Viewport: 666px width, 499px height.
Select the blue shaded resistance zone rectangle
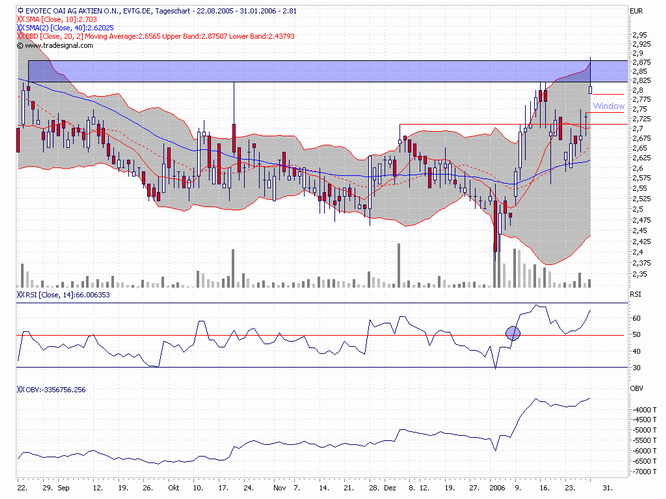(x=300, y=71)
